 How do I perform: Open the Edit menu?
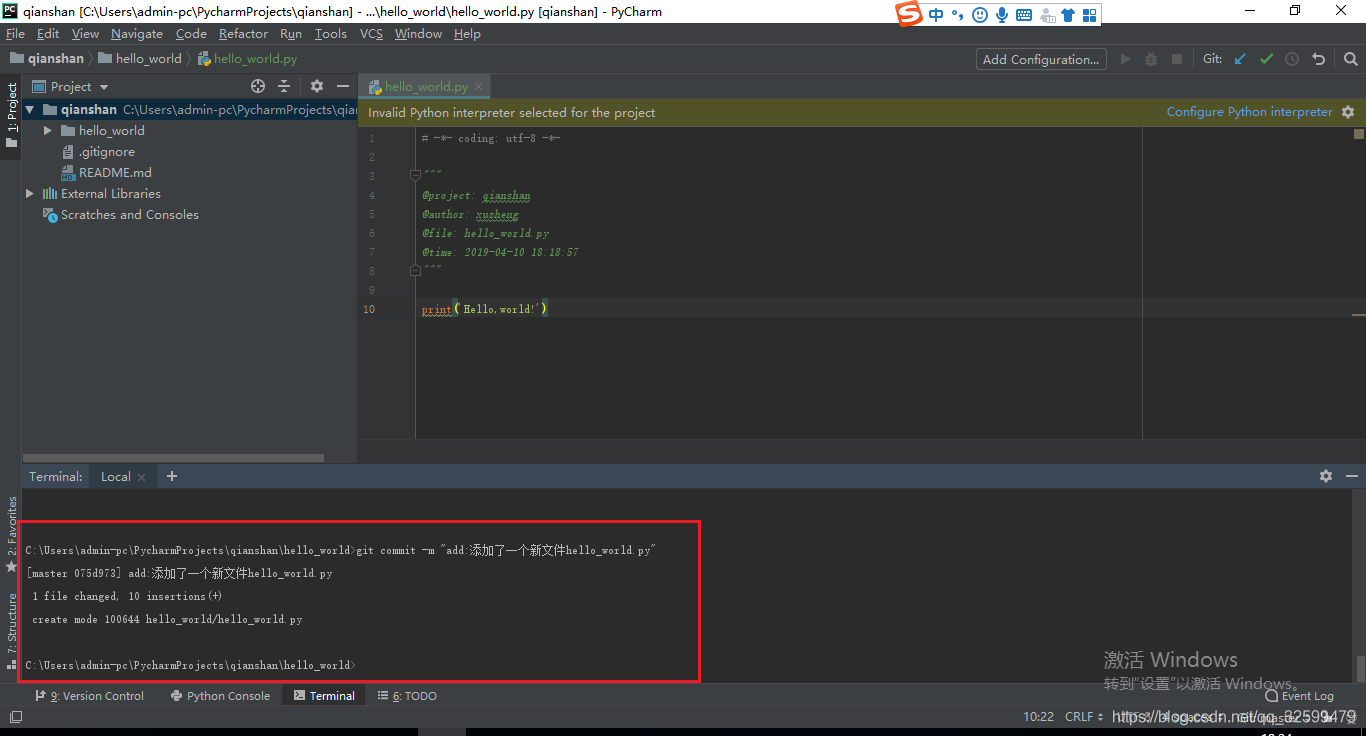48,33
